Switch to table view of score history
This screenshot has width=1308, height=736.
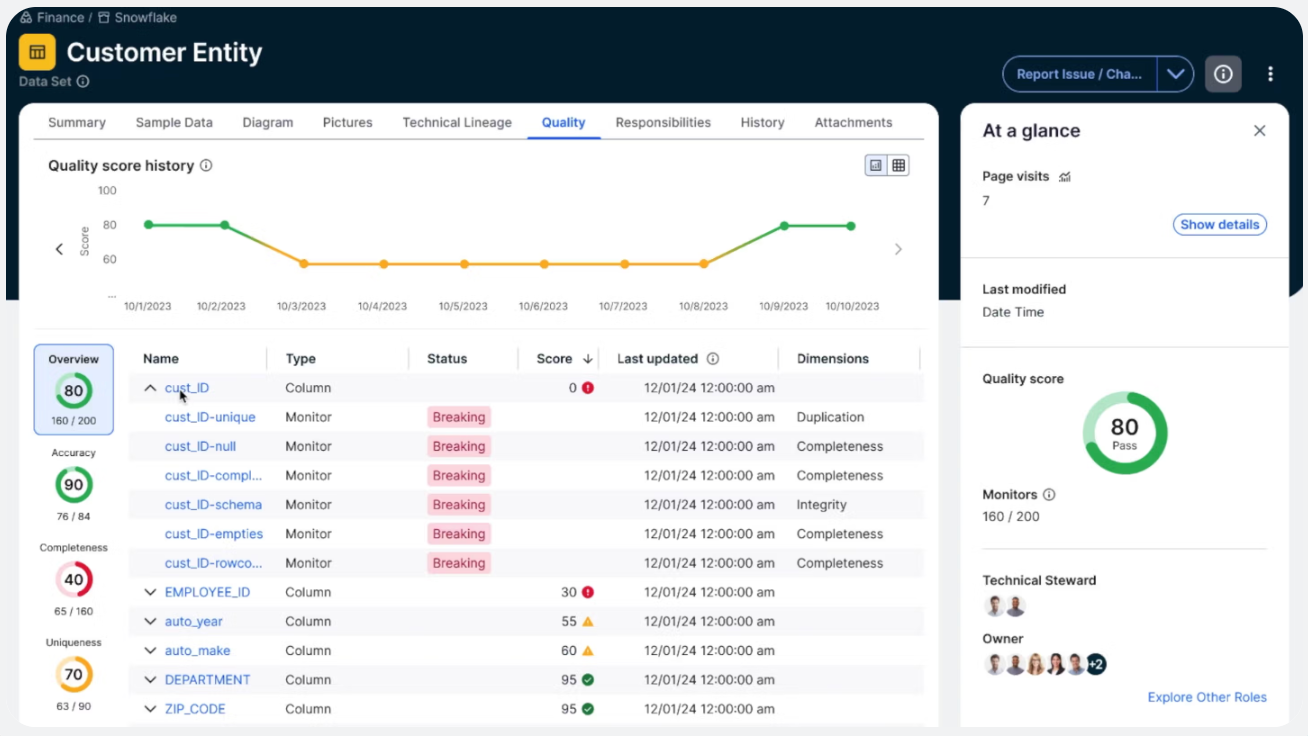pos(898,166)
